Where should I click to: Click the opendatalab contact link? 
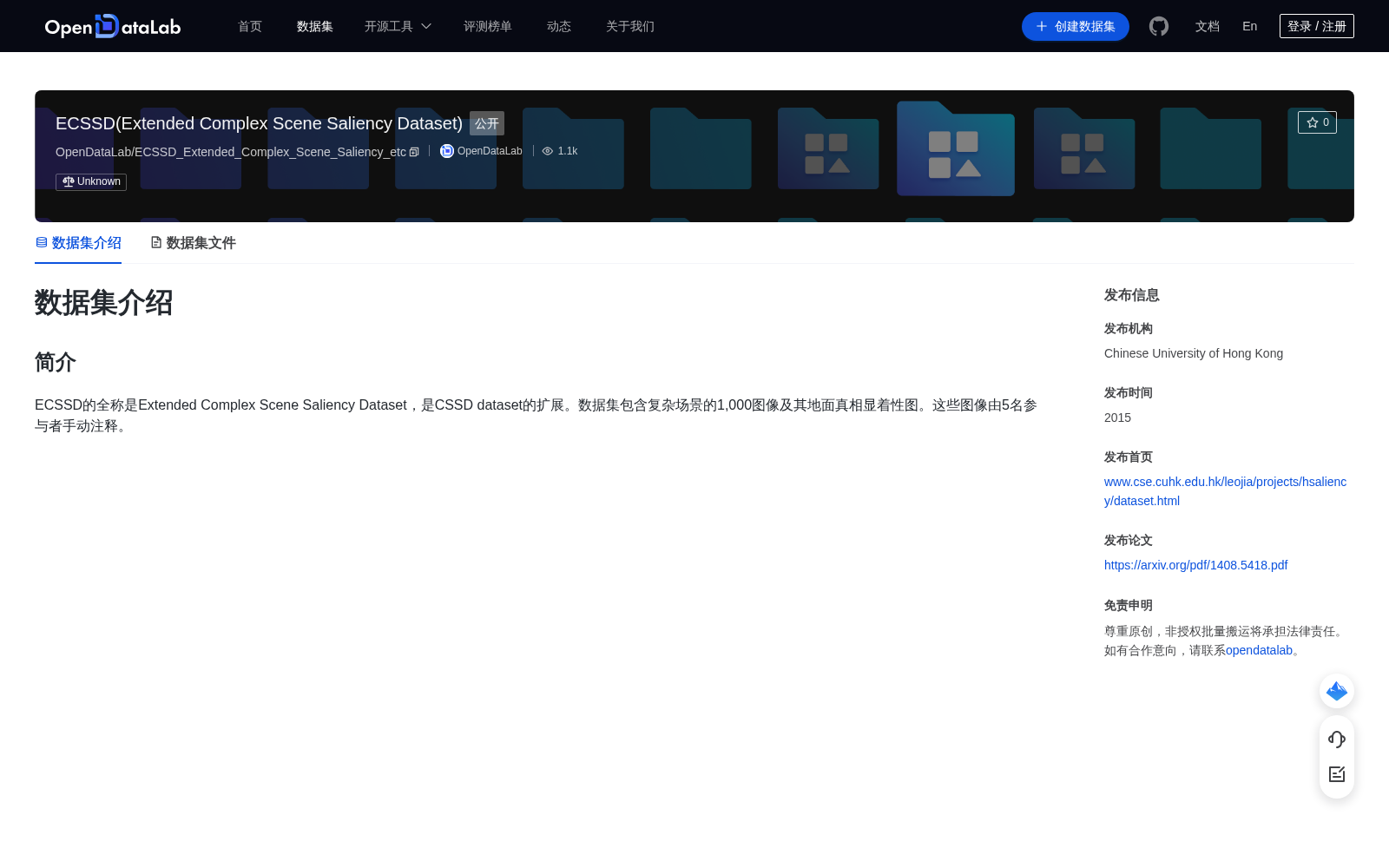pyautogui.click(x=1259, y=650)
